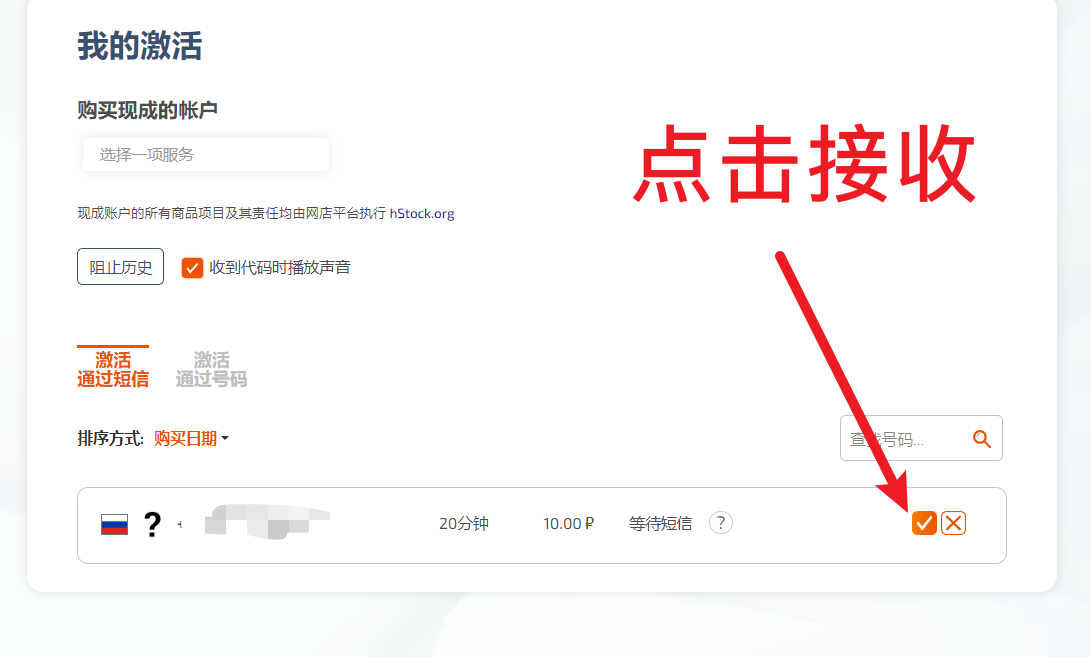The width and height of the screenshot is (1091, 657).
Task: Switch to the 激活通过短信 tab
Action: (x=113, y=369)
